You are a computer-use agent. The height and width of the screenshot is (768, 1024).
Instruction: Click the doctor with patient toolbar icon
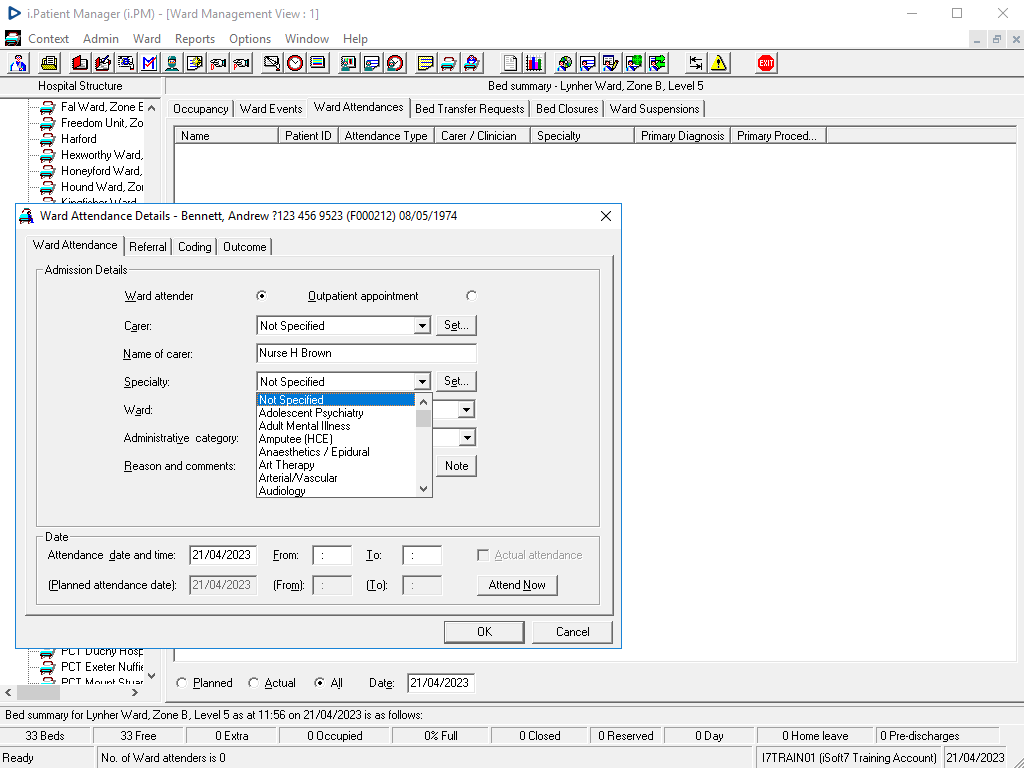pyautogui.click(x=18, y=63)
